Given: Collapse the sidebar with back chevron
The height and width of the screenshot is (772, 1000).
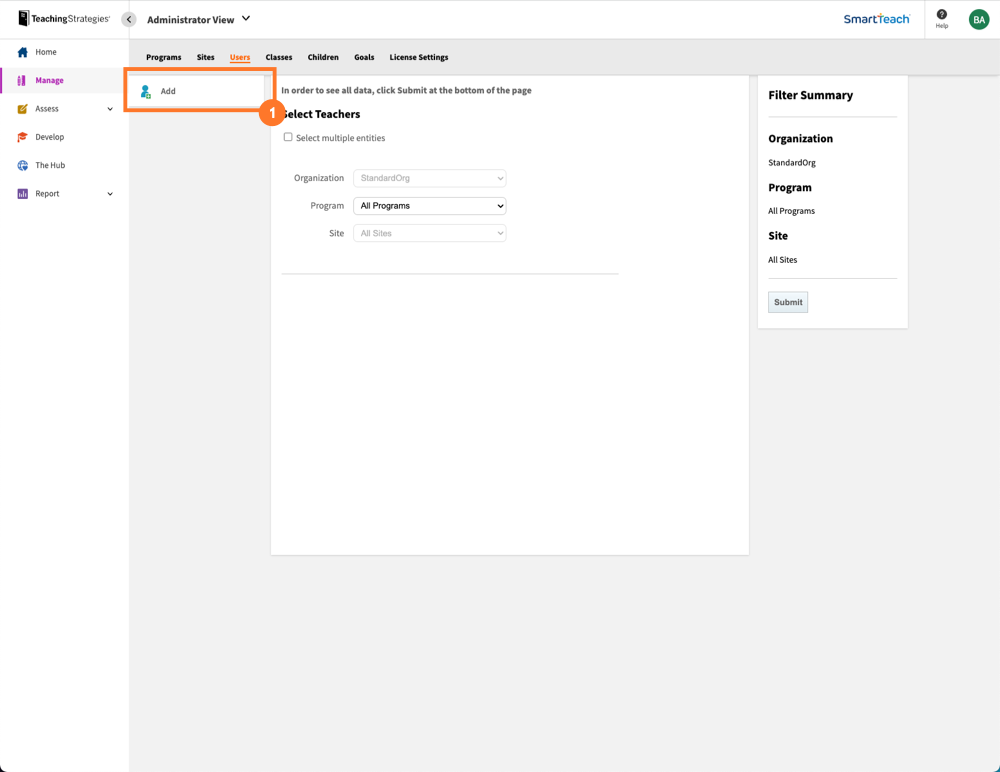Looking at the screenshot, I should point(127,18).
